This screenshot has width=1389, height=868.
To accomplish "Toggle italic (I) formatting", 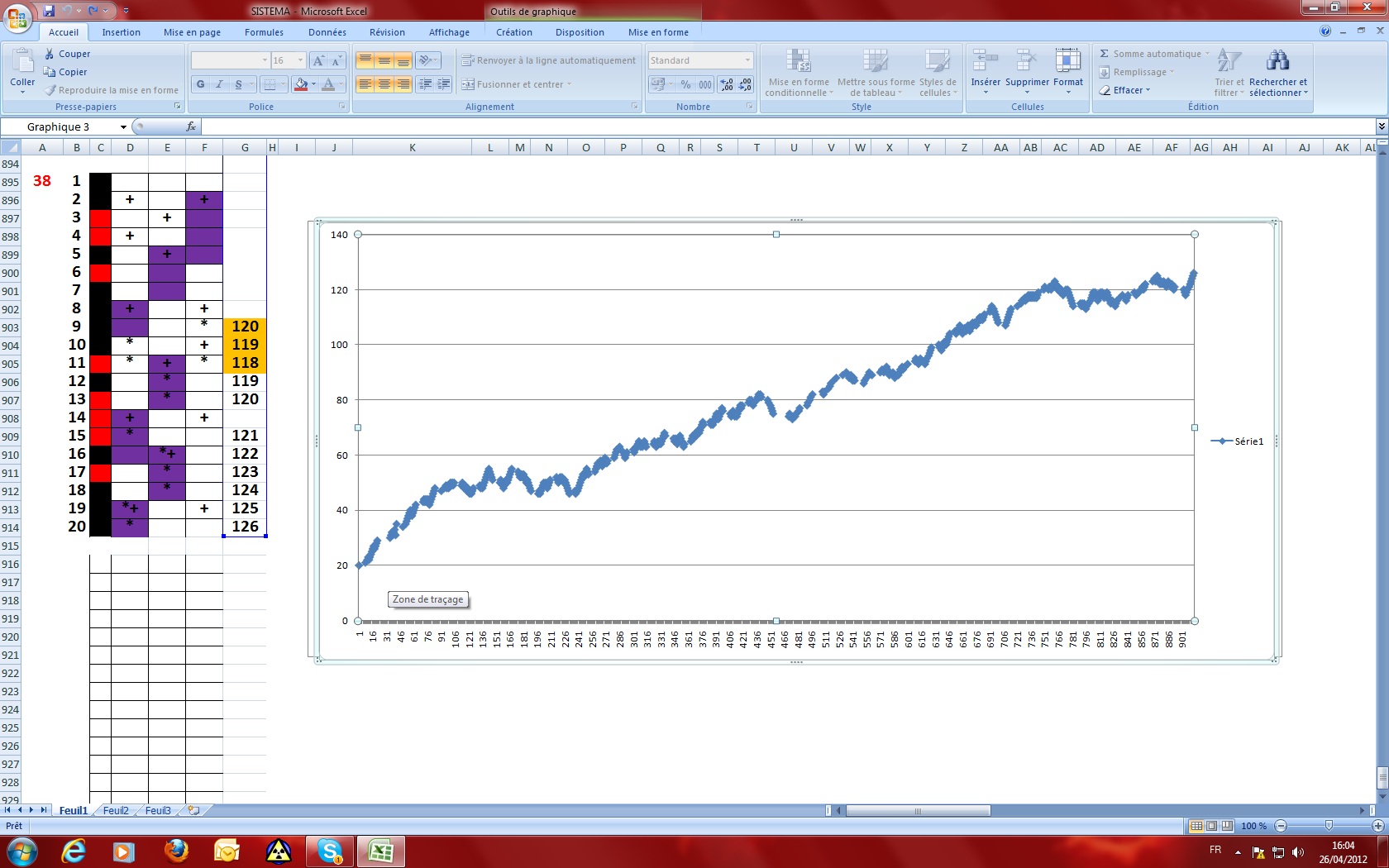I will coord(219,84).
